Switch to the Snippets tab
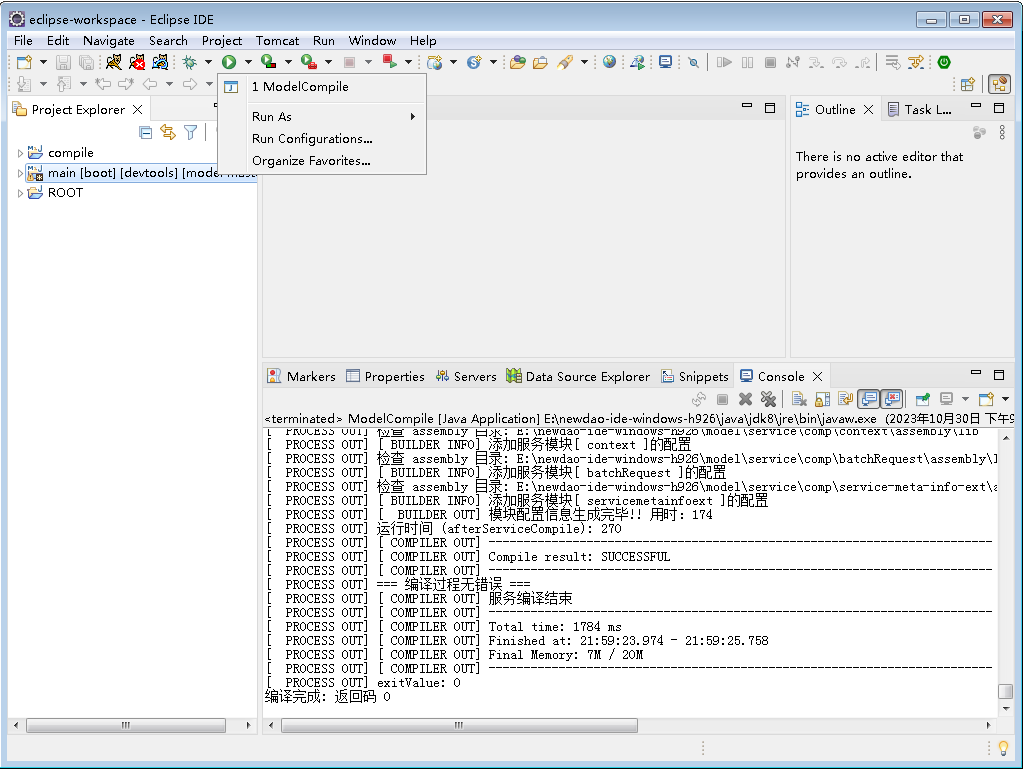The height and width of the screenshot is (770, 1023). pos(695,377)
